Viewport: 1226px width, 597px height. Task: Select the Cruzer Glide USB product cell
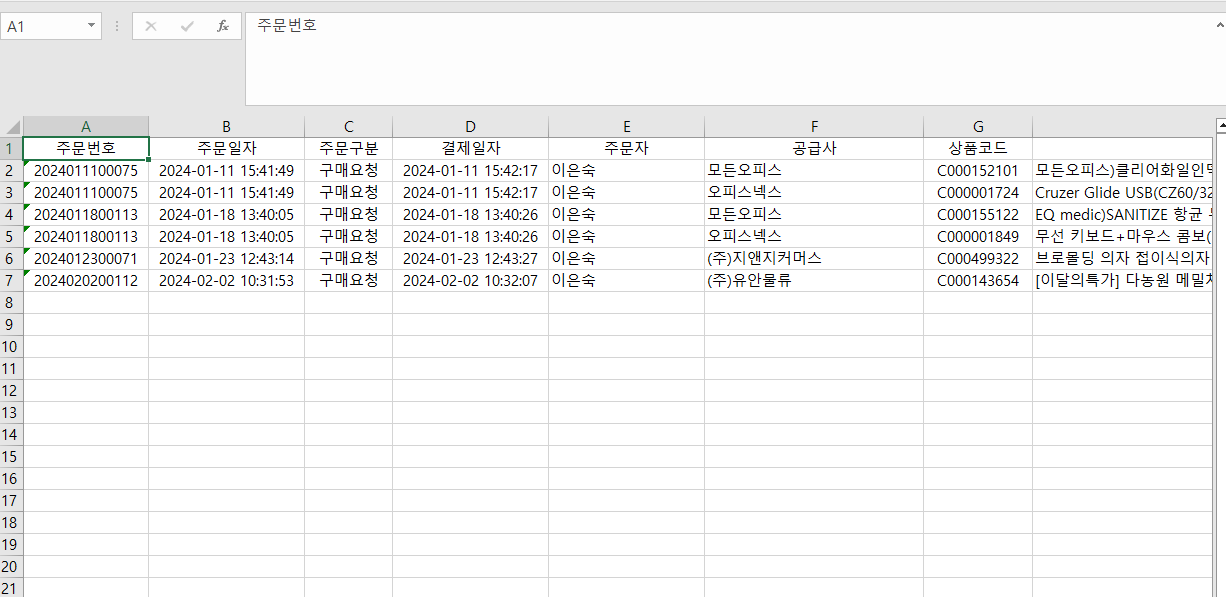pos(1120,193)
